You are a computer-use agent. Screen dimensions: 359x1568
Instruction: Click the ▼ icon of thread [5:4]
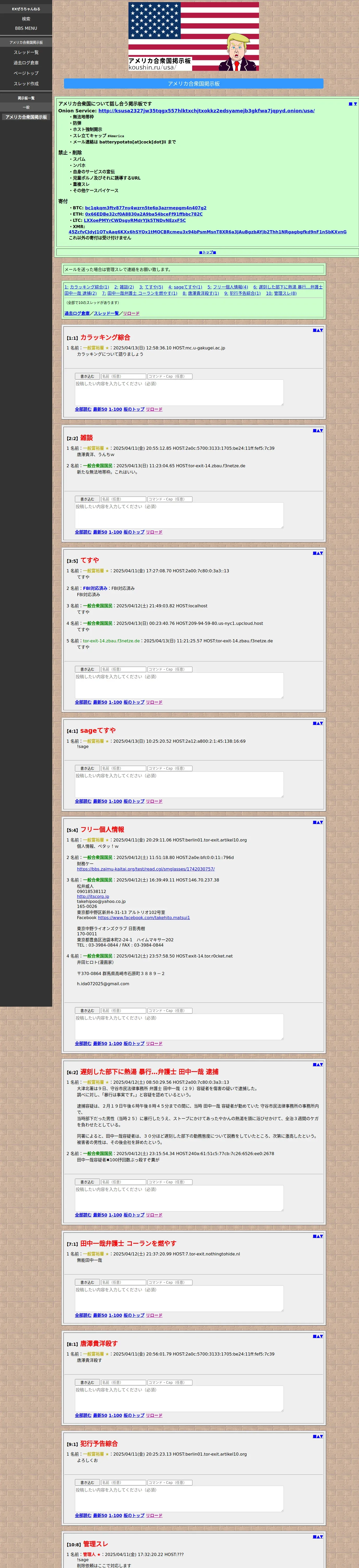pos(321,822)
